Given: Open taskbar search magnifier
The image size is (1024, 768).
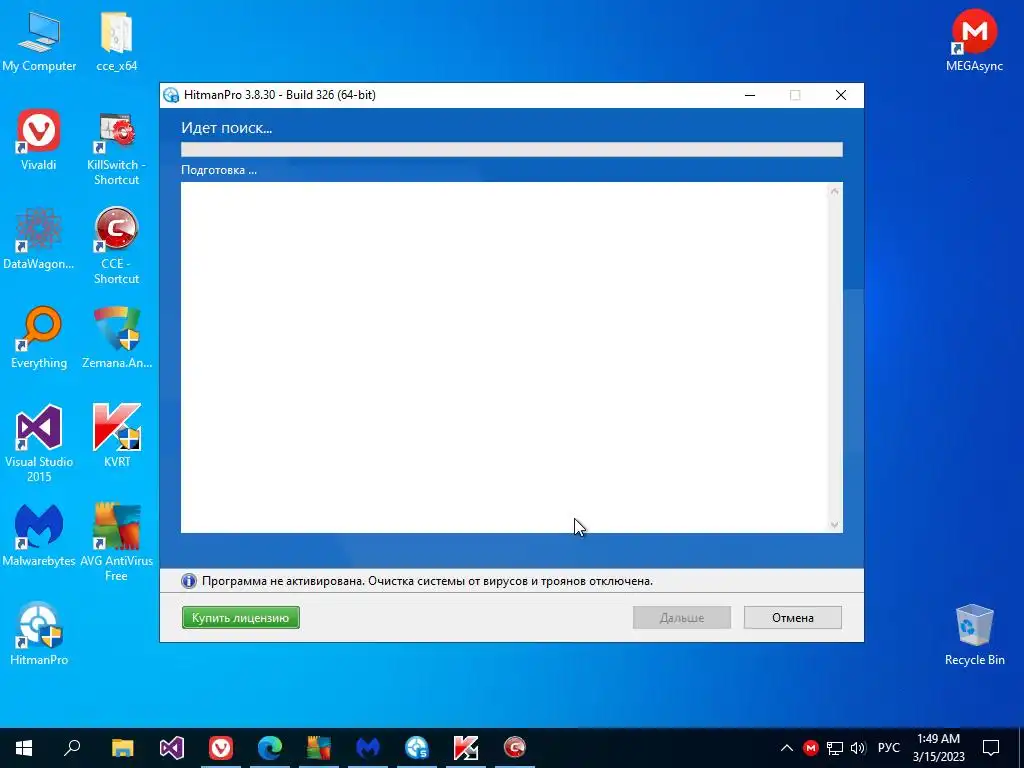Looking at the screenshot, I should pyautogui.click(x=72, y=748).
